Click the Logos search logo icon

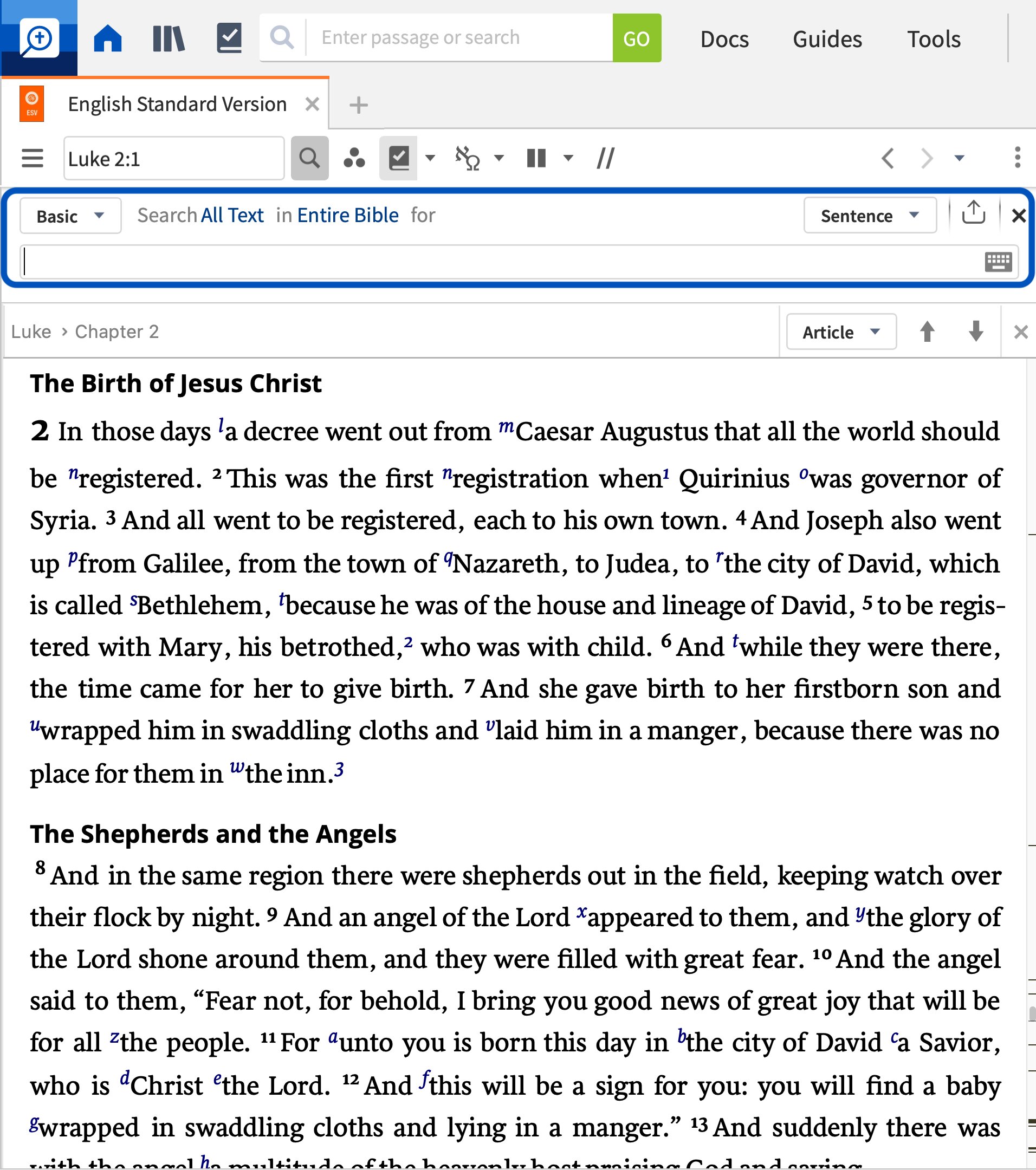coord(39,38)
